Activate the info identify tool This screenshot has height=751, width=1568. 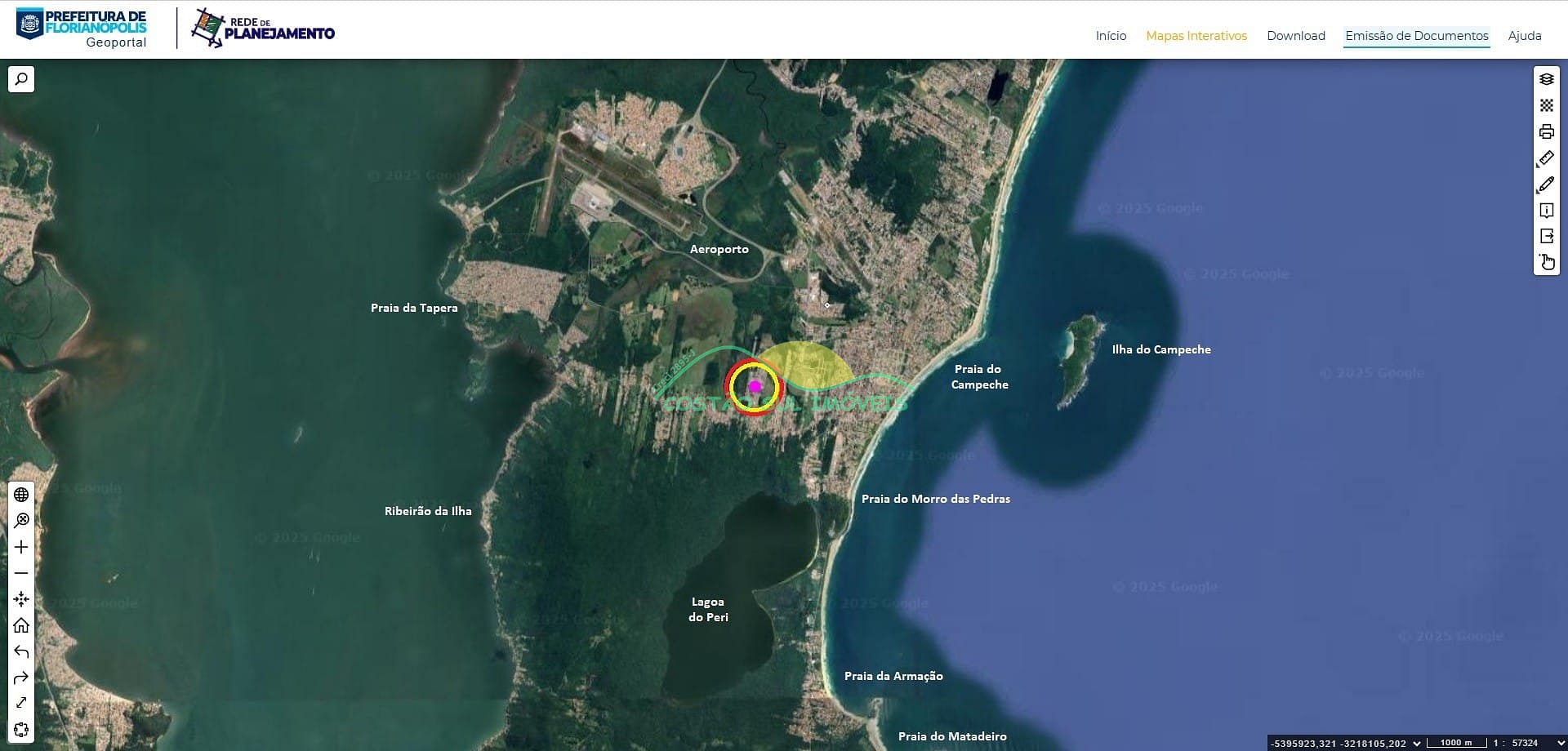[1546, 211]
